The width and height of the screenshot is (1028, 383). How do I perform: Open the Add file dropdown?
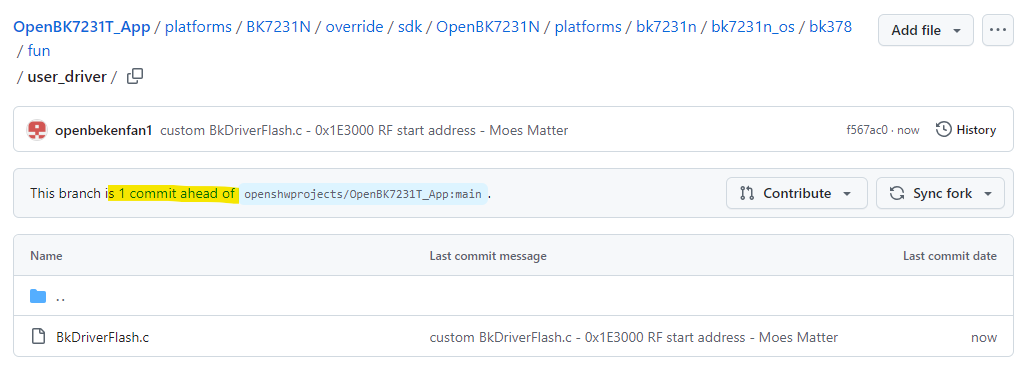pyautogui.click(x=926, y=30)
